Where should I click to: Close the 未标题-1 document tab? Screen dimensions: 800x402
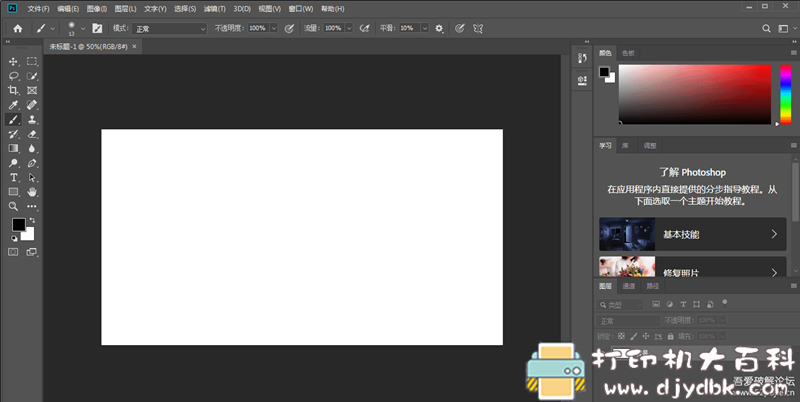point(134,46)
